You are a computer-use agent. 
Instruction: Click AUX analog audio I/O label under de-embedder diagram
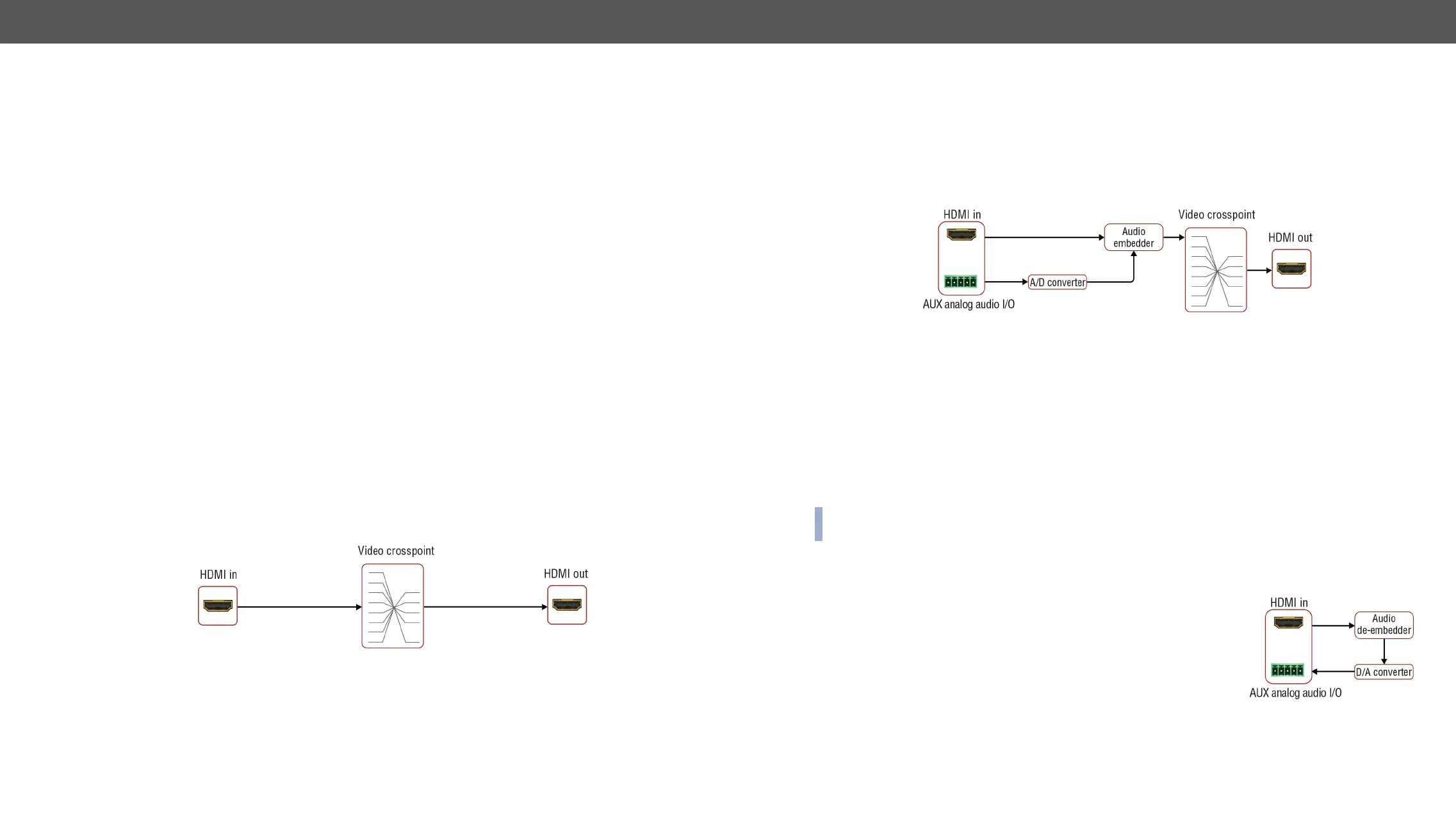1295,693
